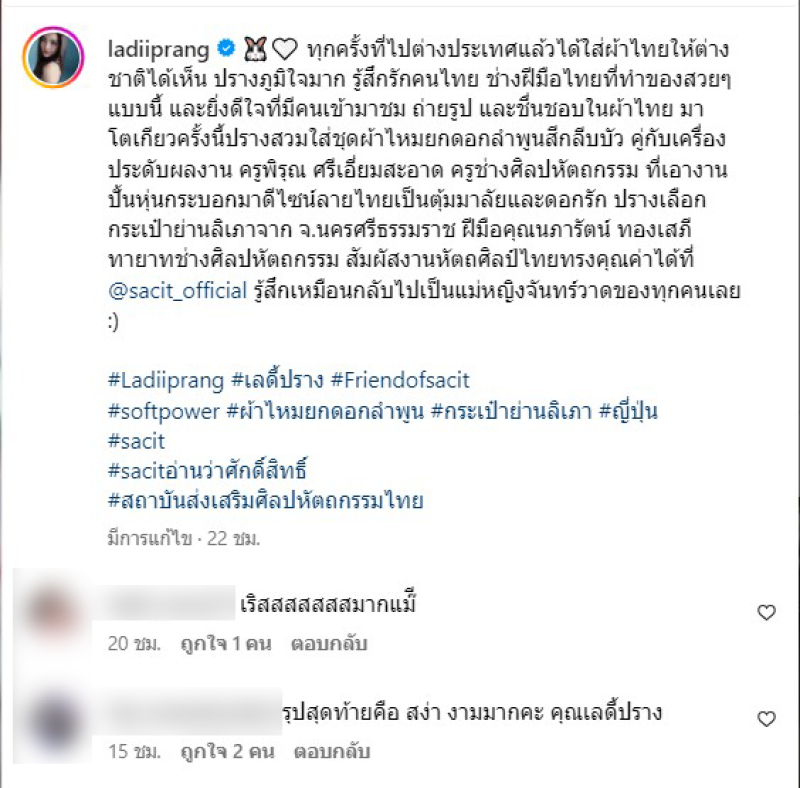Like the first comment with heart icon
Screen dimensions: 800x788
click(766, 612)
